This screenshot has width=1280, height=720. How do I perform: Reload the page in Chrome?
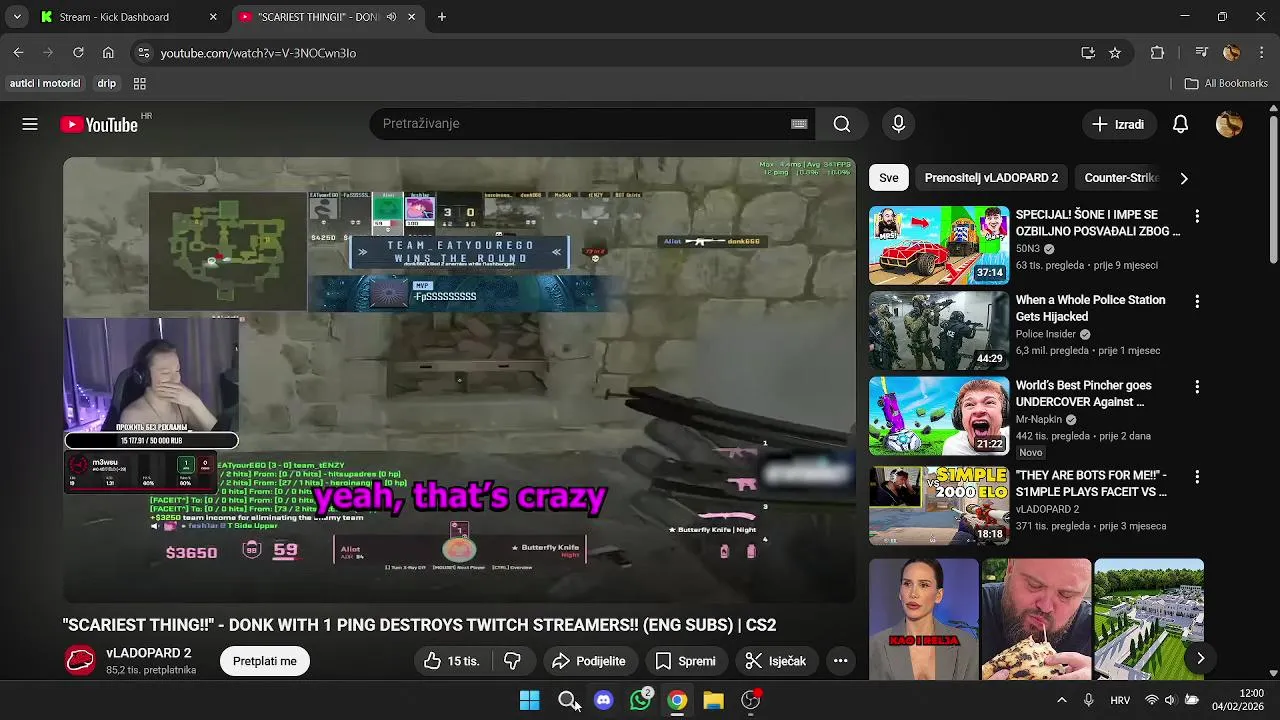coord(78,53)
